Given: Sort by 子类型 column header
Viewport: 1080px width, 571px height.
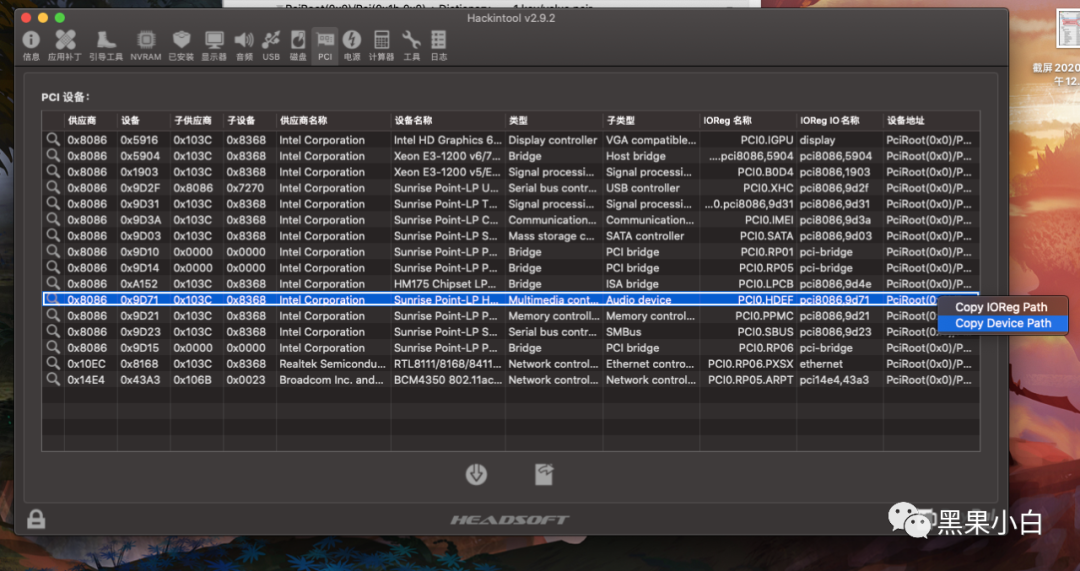Looking at the screenshot, I should 651,120.
